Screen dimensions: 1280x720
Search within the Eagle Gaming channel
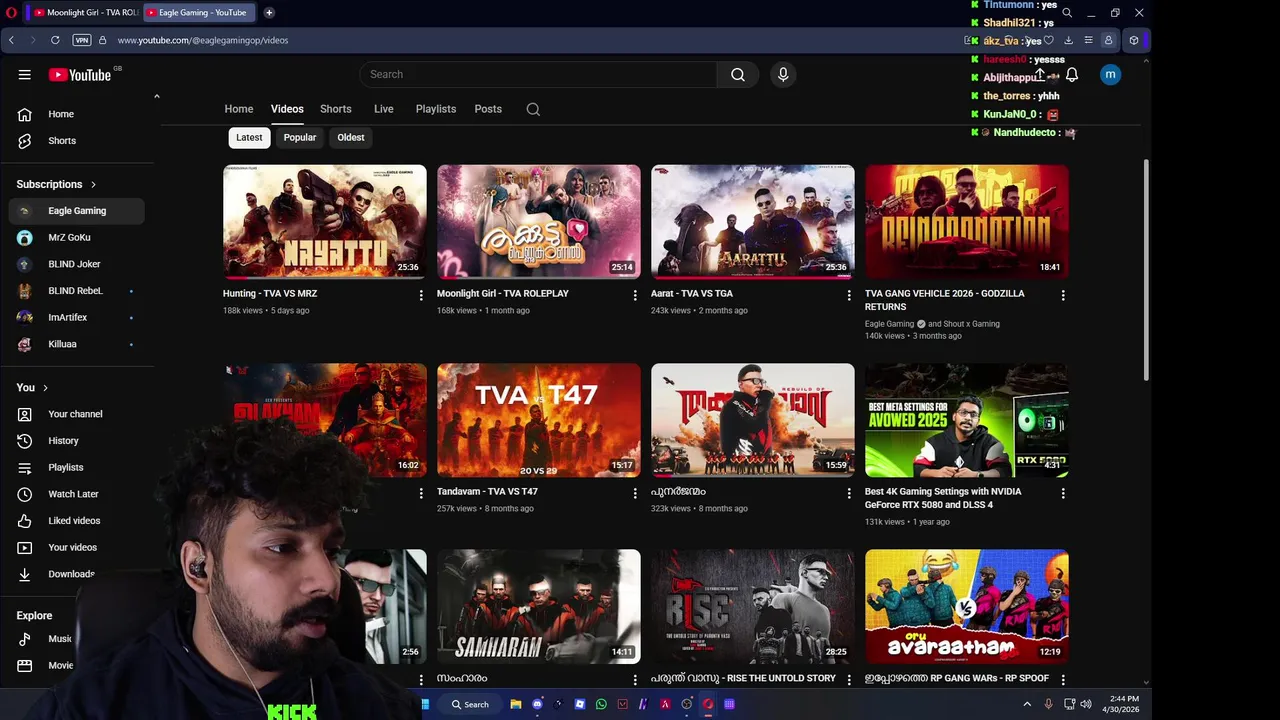533,109
